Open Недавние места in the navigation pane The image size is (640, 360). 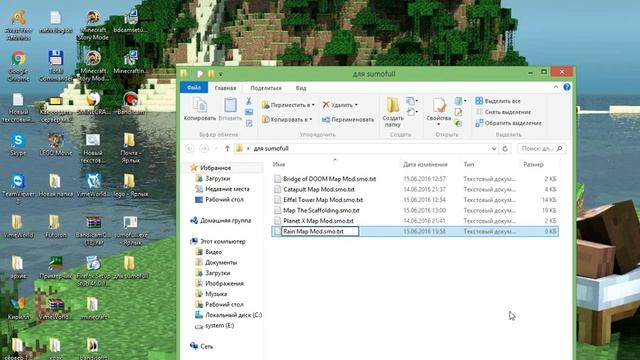227,189
